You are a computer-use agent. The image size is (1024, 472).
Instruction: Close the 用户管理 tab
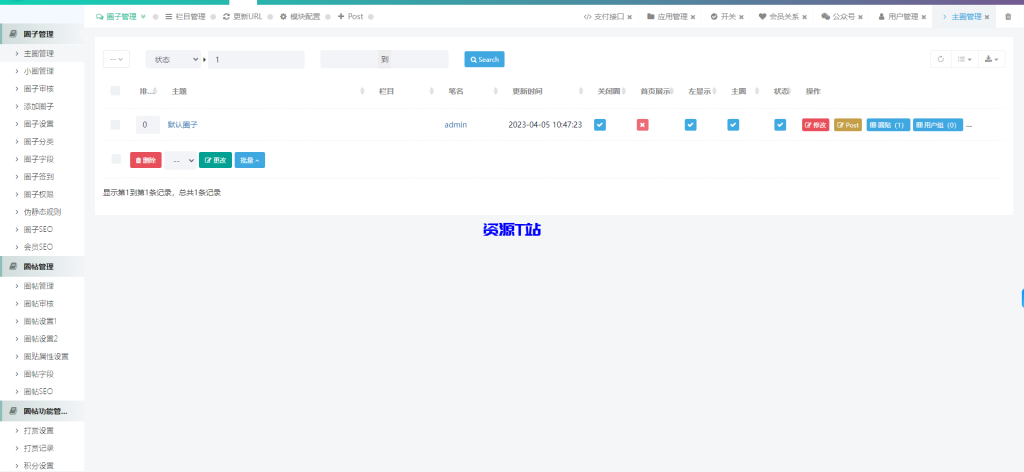(923, 17)
